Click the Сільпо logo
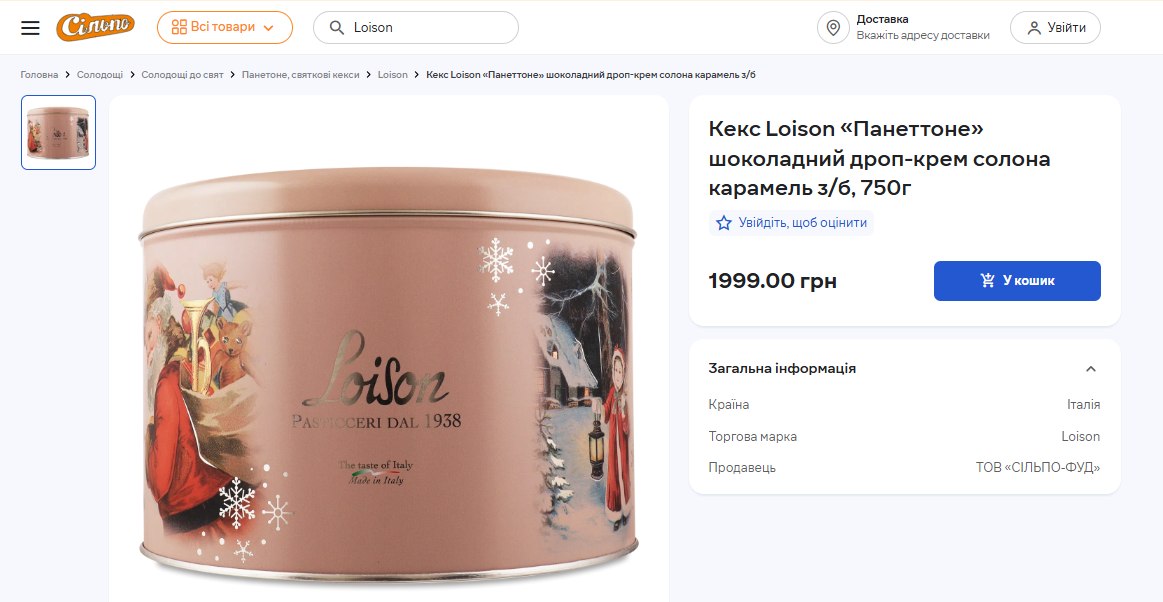1163x602 pixels. click(96, 27)
